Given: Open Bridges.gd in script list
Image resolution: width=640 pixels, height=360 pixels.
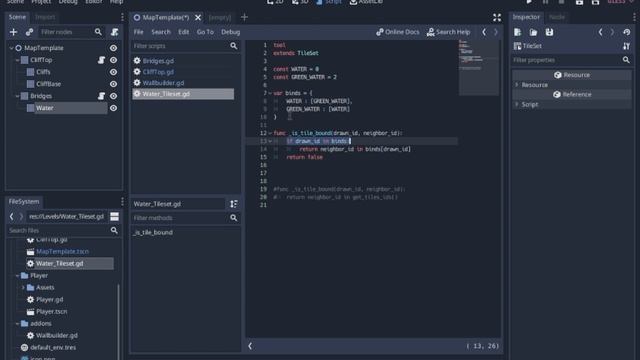Looking at the screenshot, I should (x=158, y=61).
